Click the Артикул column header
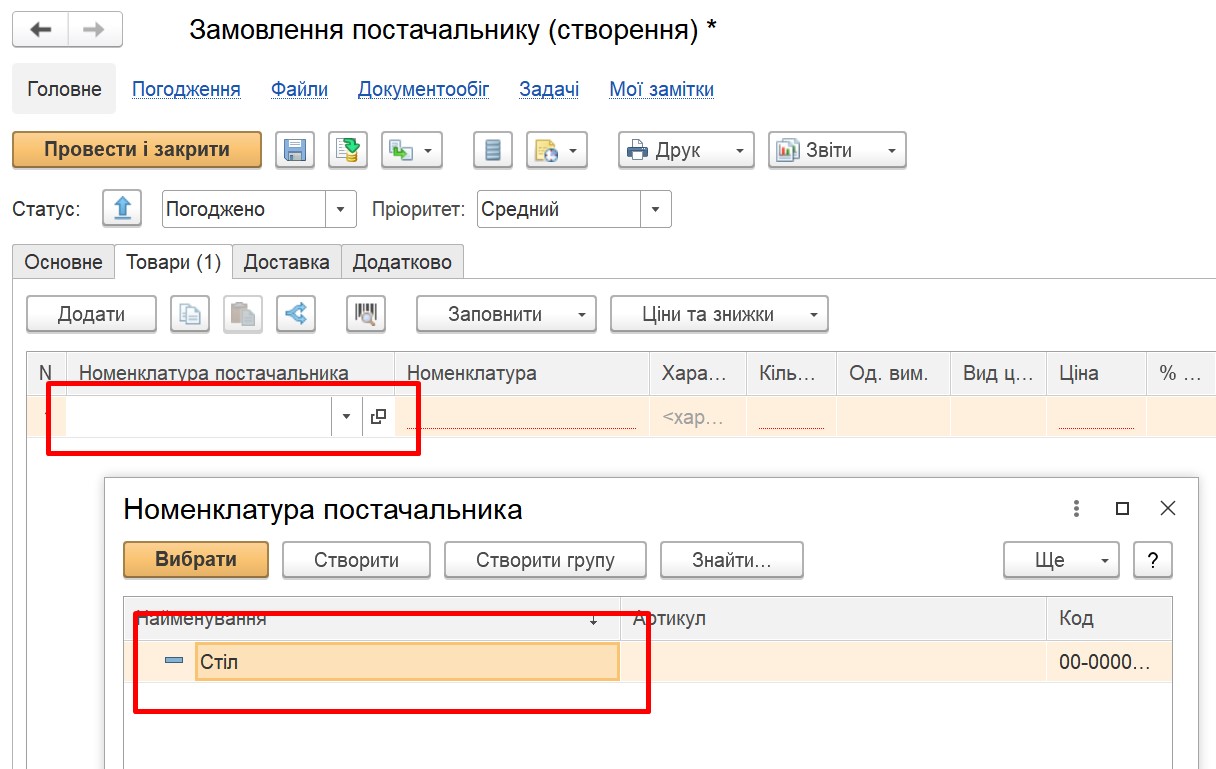Viewport: 1216px width, 769px height. (x=834, y=618)
